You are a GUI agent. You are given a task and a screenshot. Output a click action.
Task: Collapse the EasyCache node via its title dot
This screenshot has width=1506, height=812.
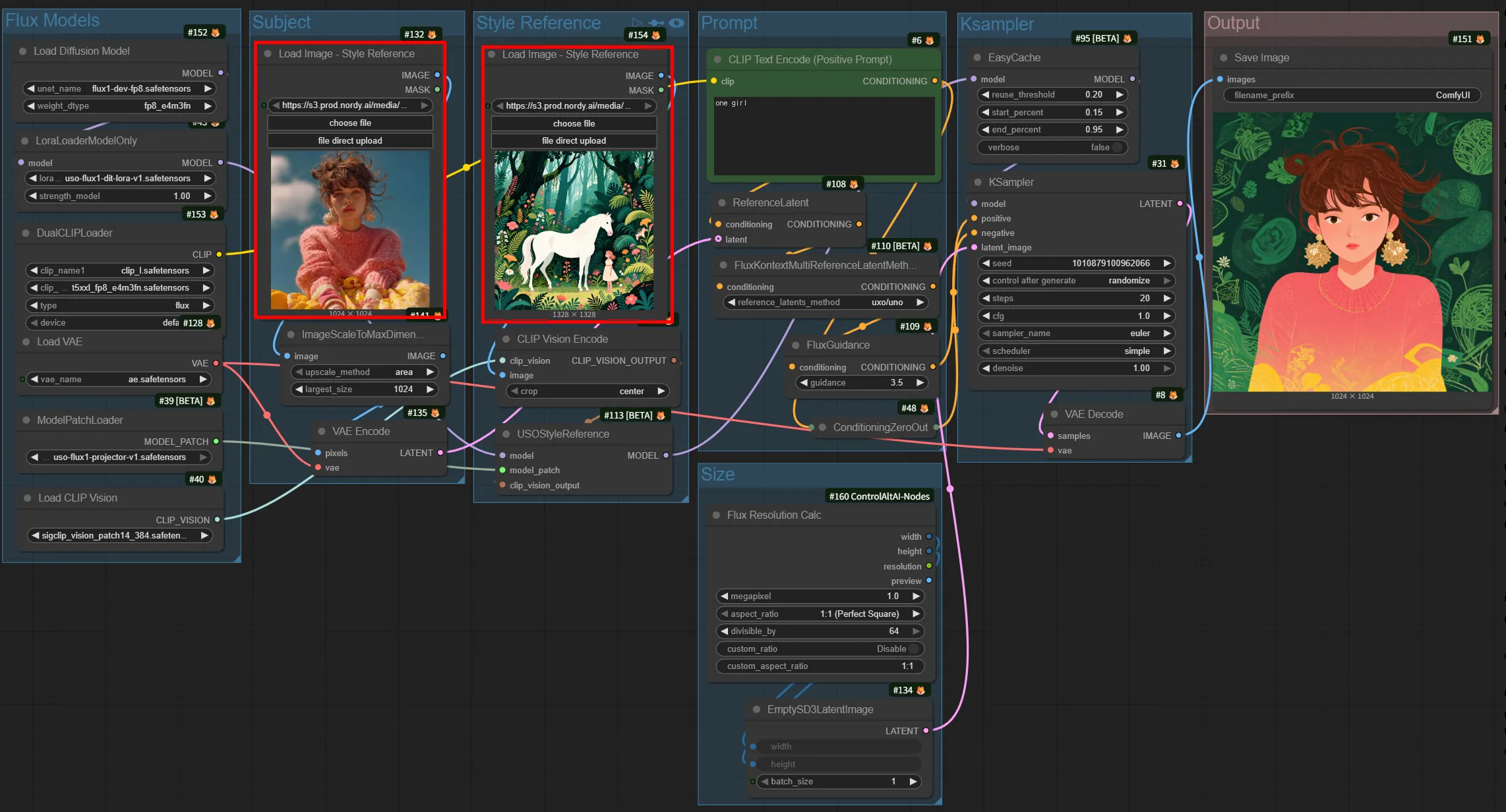[977, 58]
